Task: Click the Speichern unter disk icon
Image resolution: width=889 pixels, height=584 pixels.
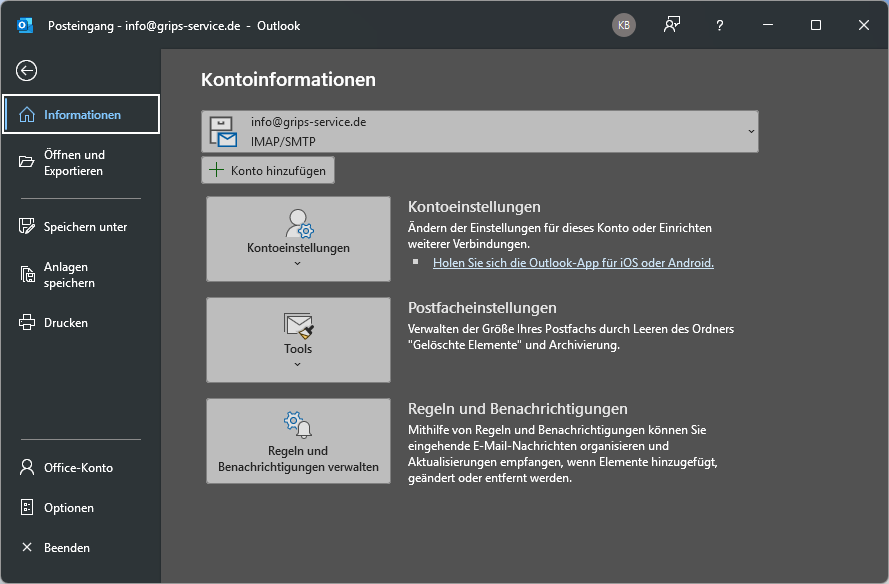Action: coord(27,226)
